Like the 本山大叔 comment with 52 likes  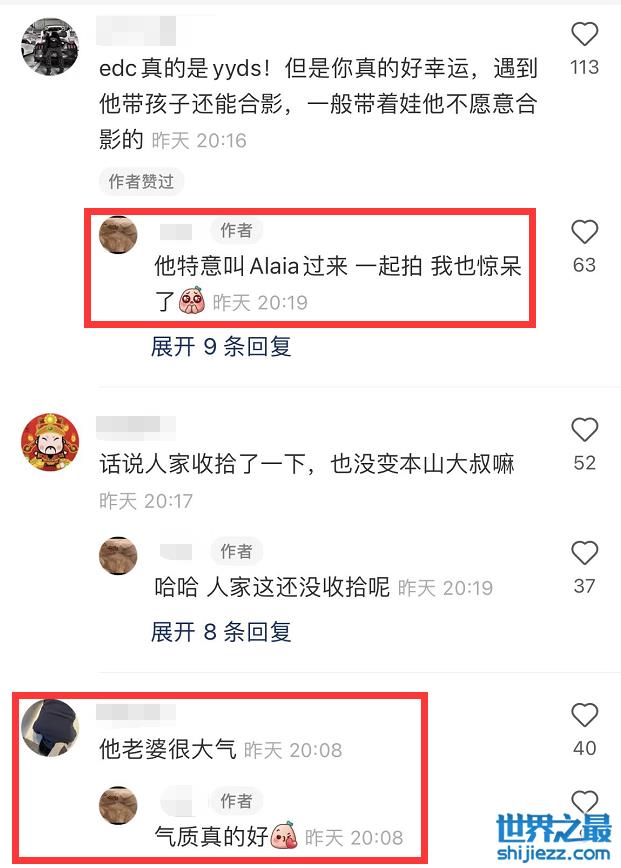(x=584, y=430)
